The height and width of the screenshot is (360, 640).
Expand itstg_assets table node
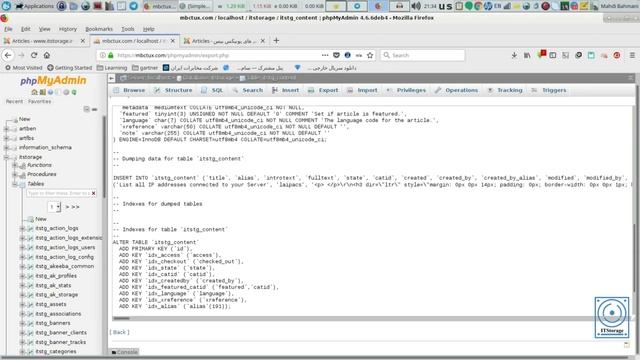point(22,304)
